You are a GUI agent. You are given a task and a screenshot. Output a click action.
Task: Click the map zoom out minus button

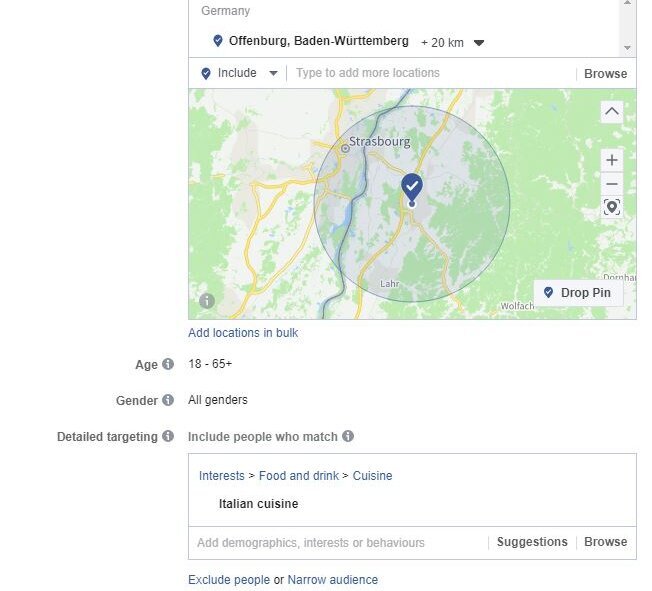(612, 184)
